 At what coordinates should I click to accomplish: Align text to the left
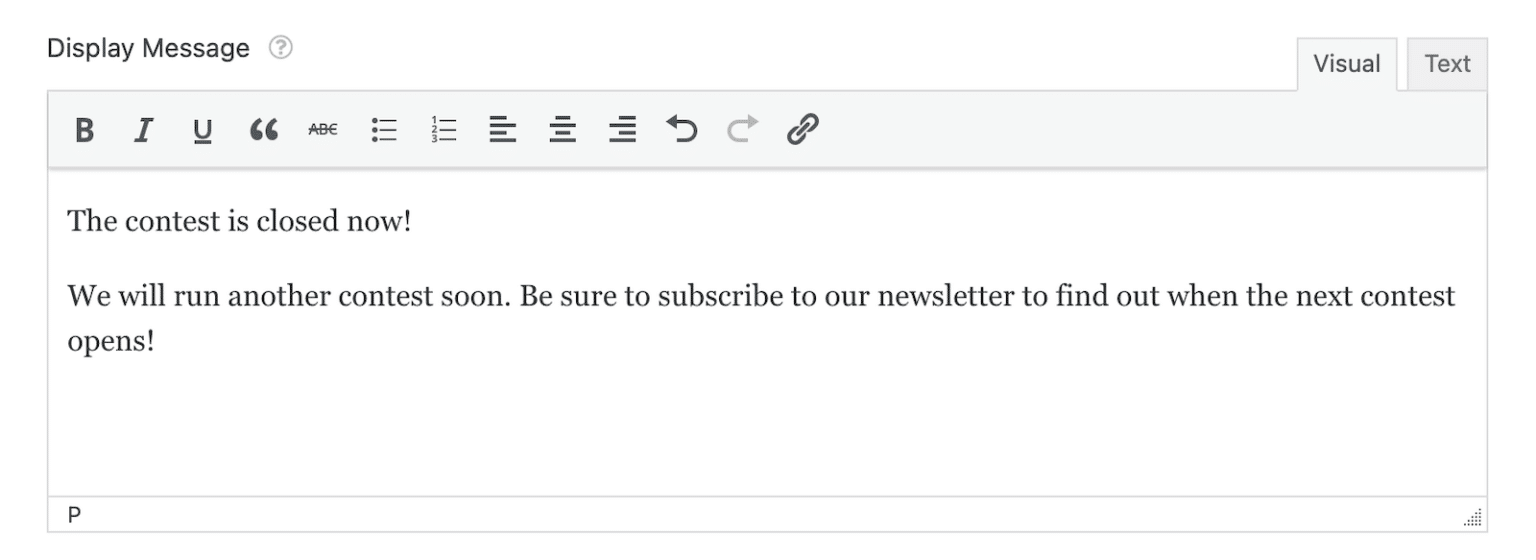tap(502, 130)
